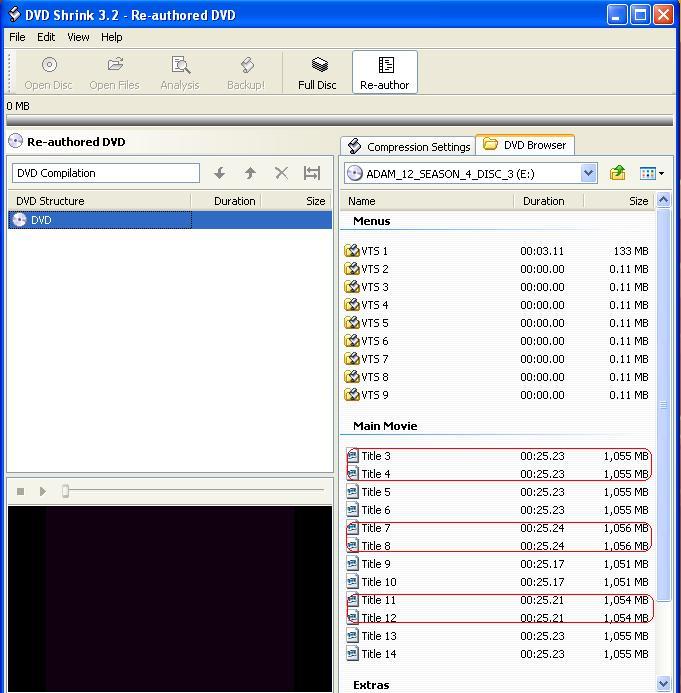This screenshot has width=681, height=693.
Task: Click the Main Movie group heading
Action: coord(385,426)
